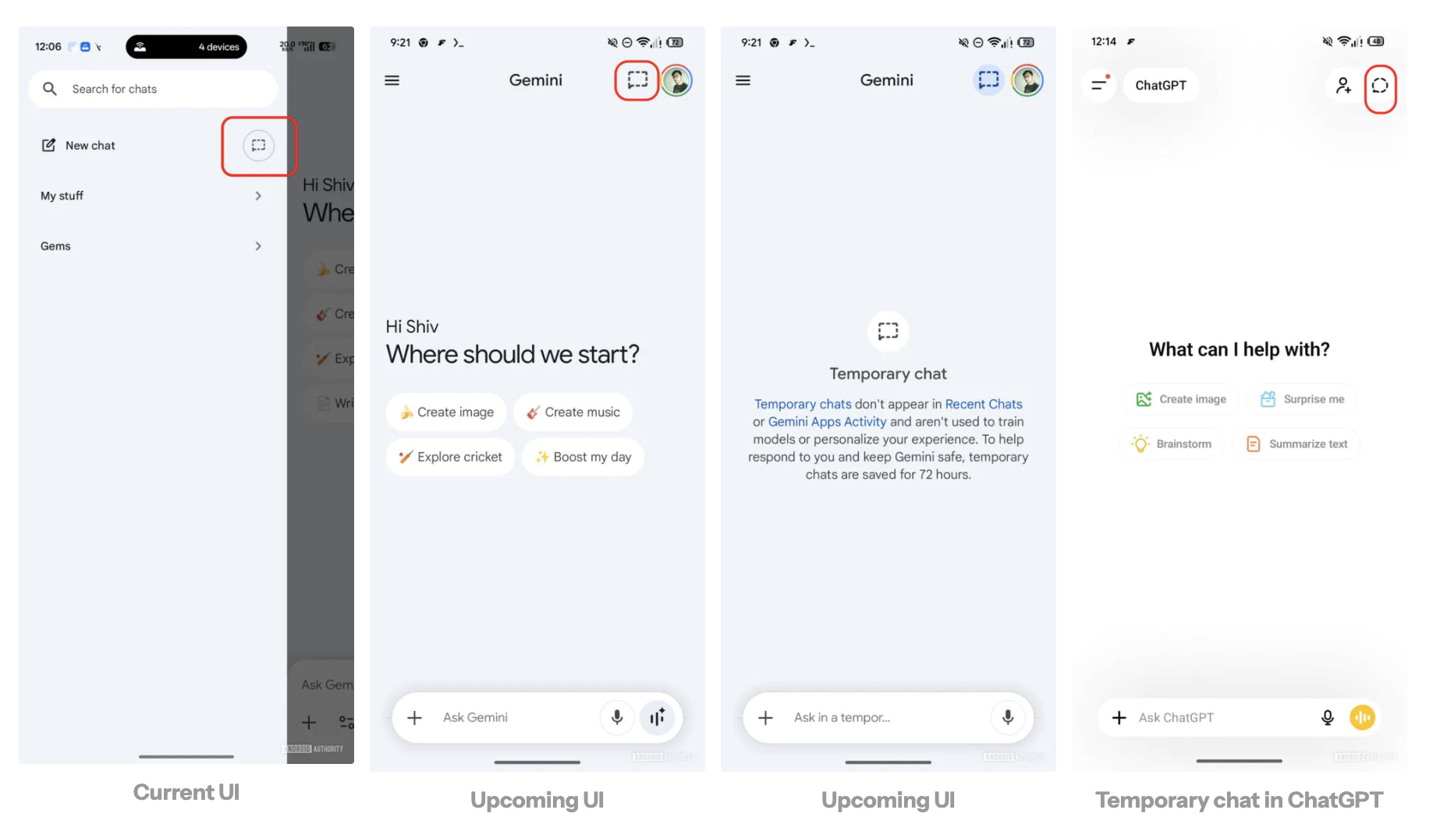Enable temporary chat on Gemini home screen

coord(637,80)
